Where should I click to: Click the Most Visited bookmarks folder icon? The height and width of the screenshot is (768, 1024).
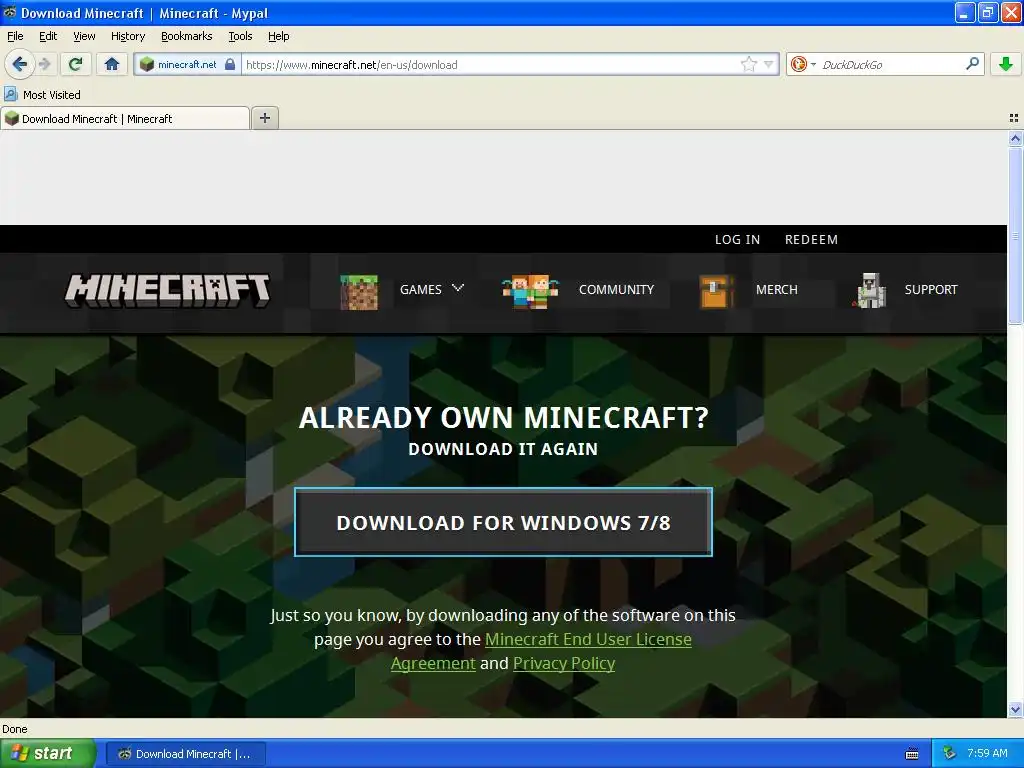(10, 95)
